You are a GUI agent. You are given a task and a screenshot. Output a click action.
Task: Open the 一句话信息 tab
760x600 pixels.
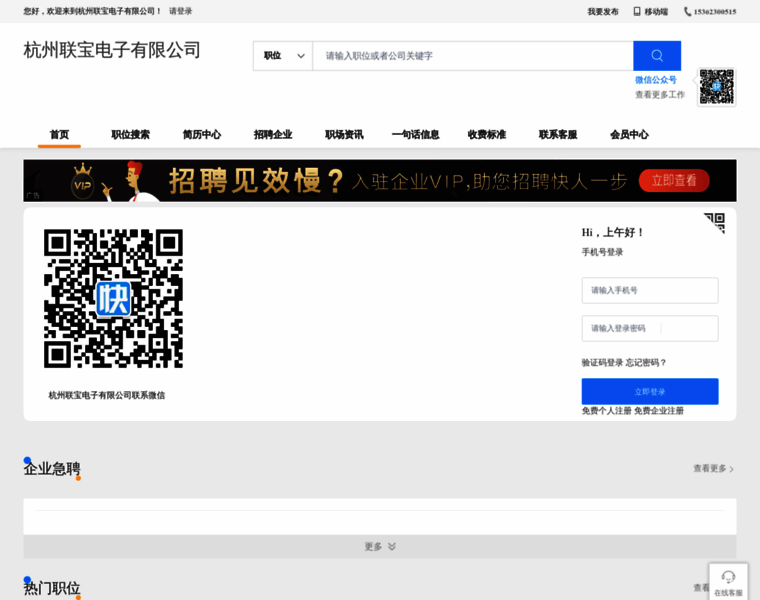click(415, 134)
